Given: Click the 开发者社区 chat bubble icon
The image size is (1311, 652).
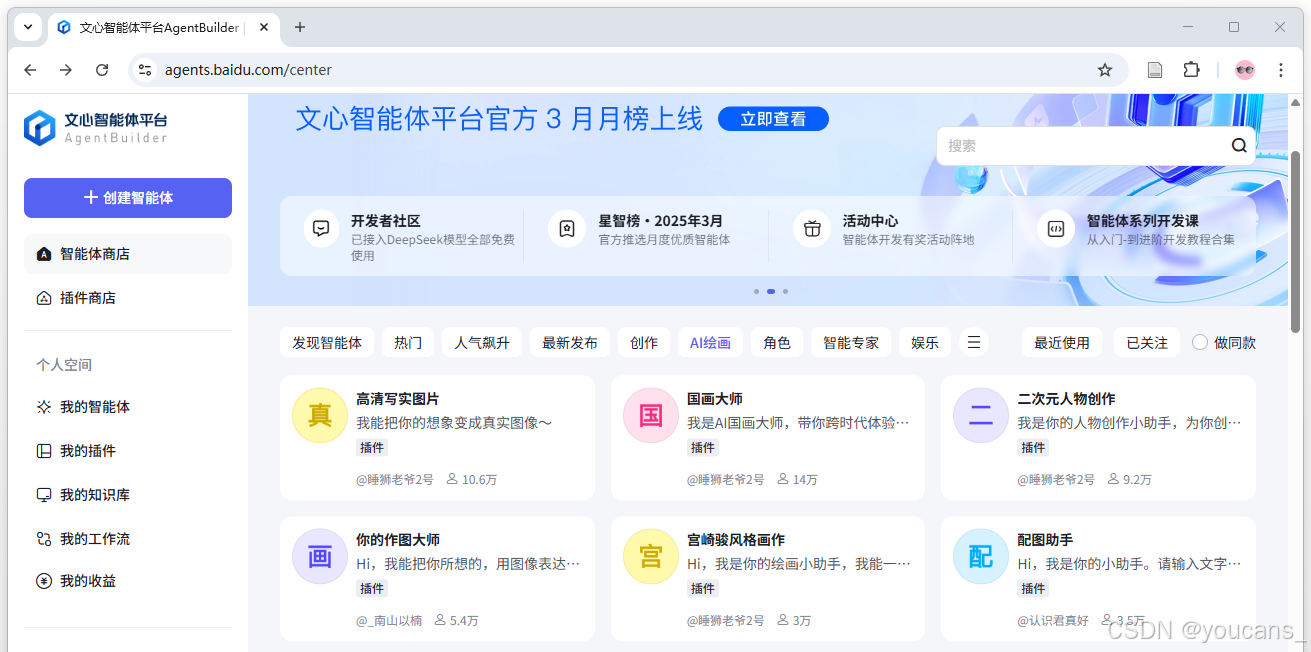Looking at the screenshot, I should click(321, 228).
